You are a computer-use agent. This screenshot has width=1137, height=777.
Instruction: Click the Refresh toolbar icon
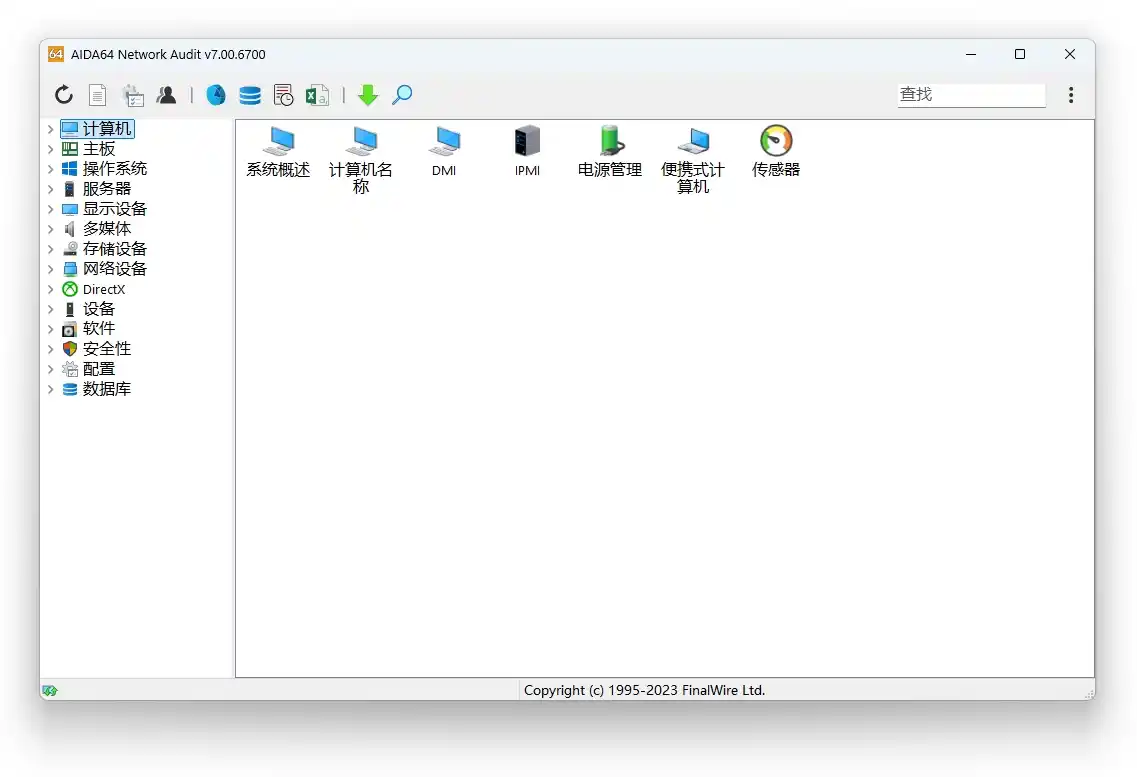[x=64, y=95]
